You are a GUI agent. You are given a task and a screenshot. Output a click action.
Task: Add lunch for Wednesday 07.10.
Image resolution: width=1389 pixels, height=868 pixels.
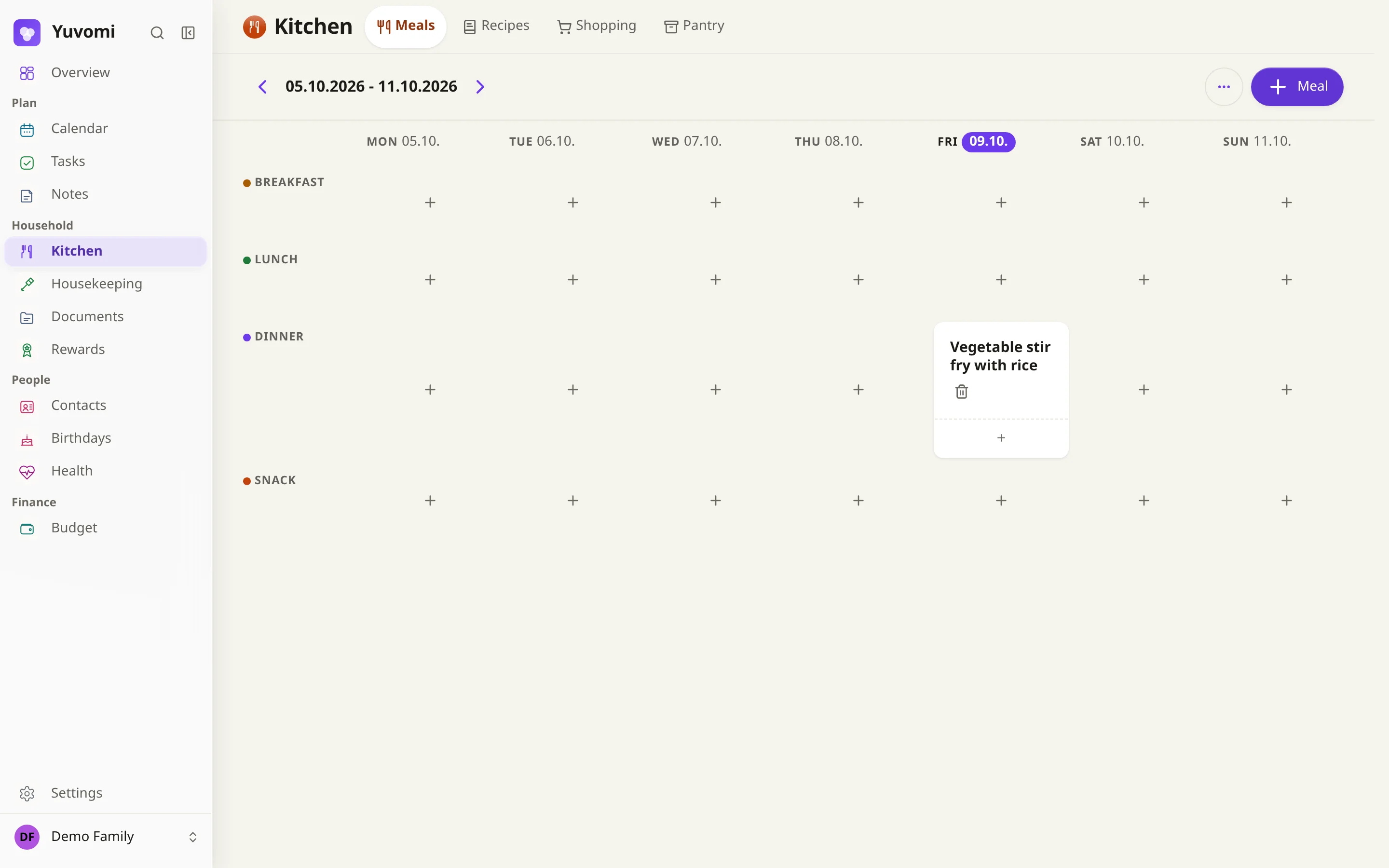[x=716, y=280]
